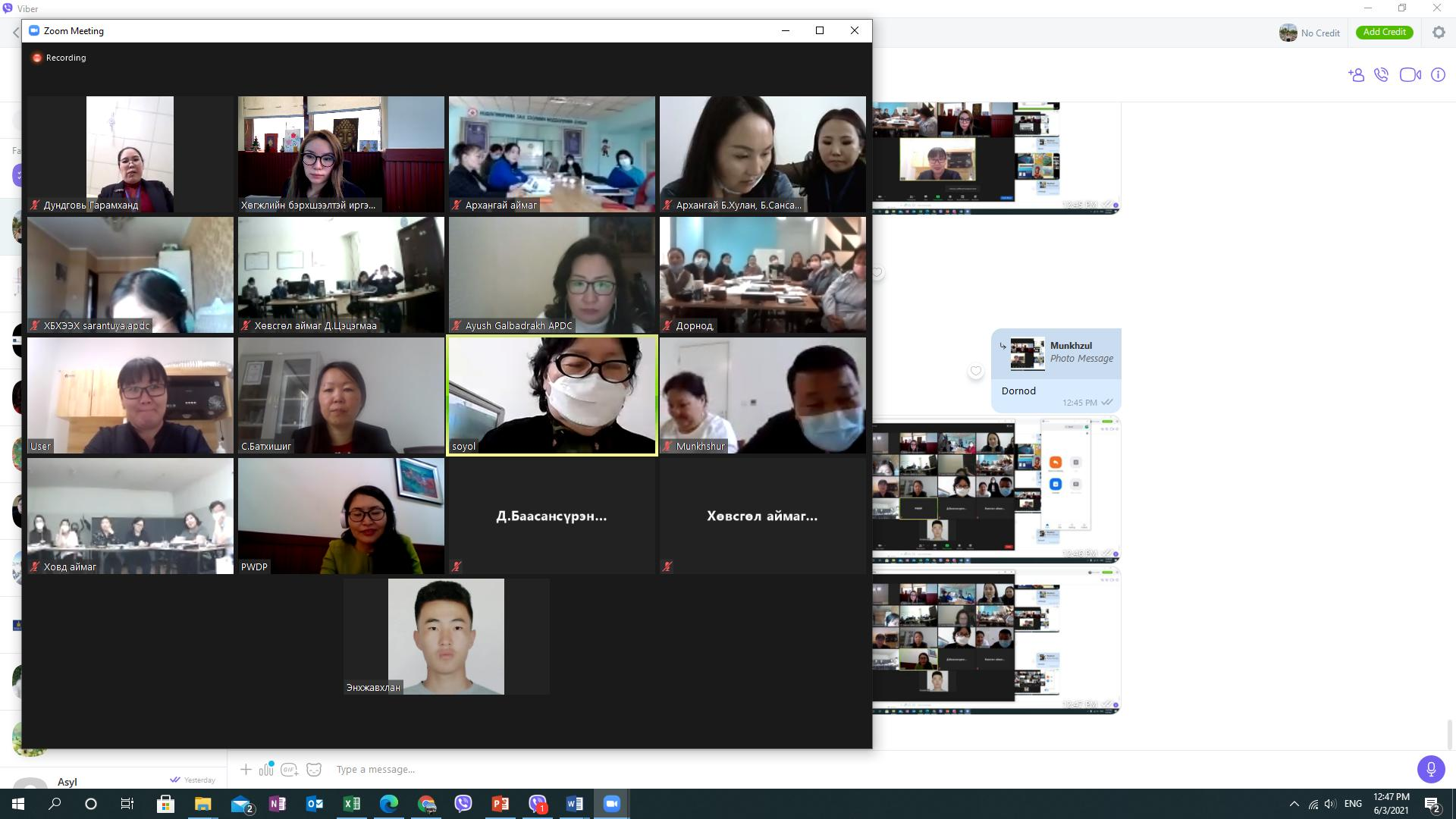Record a voice message with microphone
Image resolution: width=1456 pixels, height=819 pixels.
tap(1430, 769)
